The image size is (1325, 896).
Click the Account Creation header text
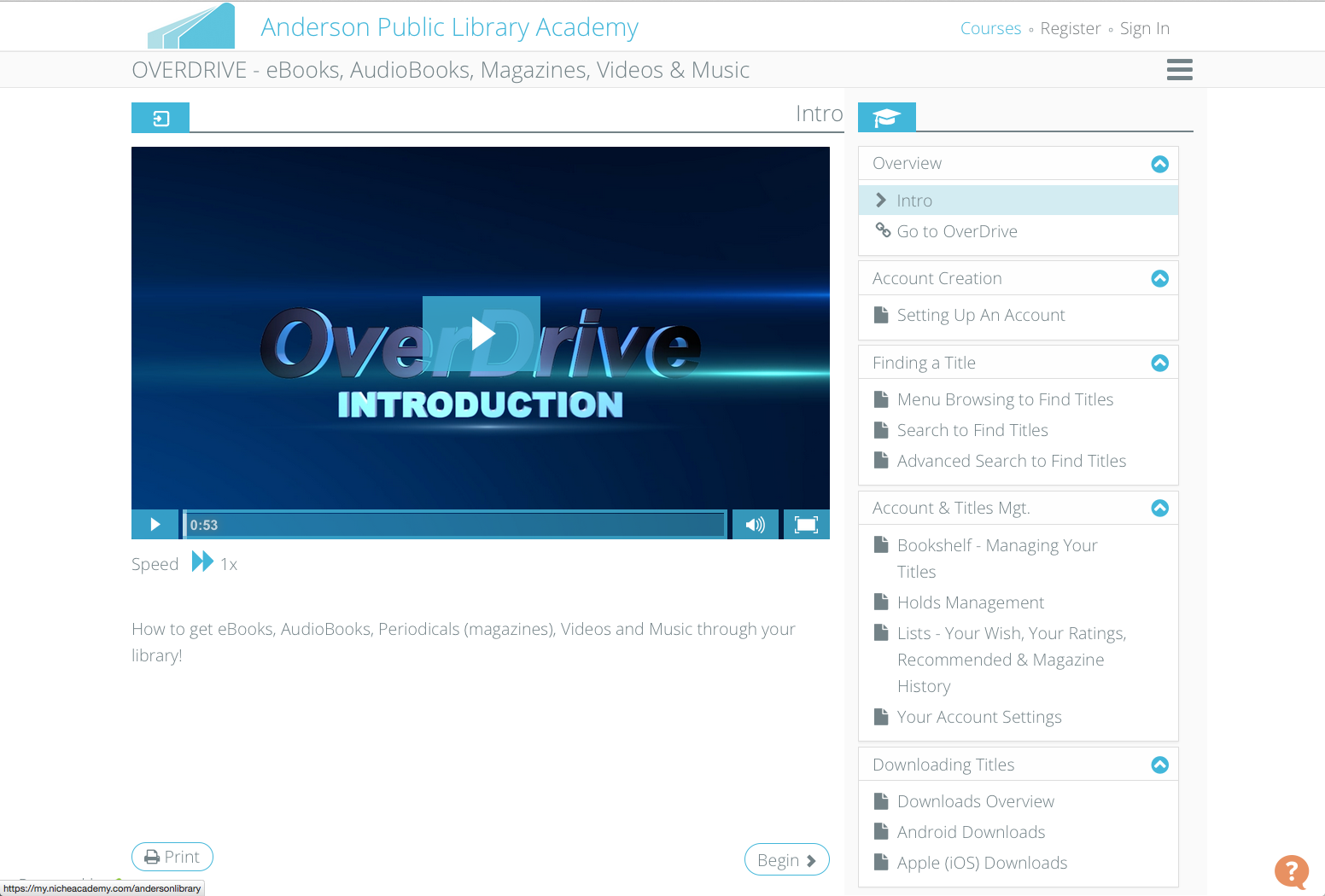(937, 278)
